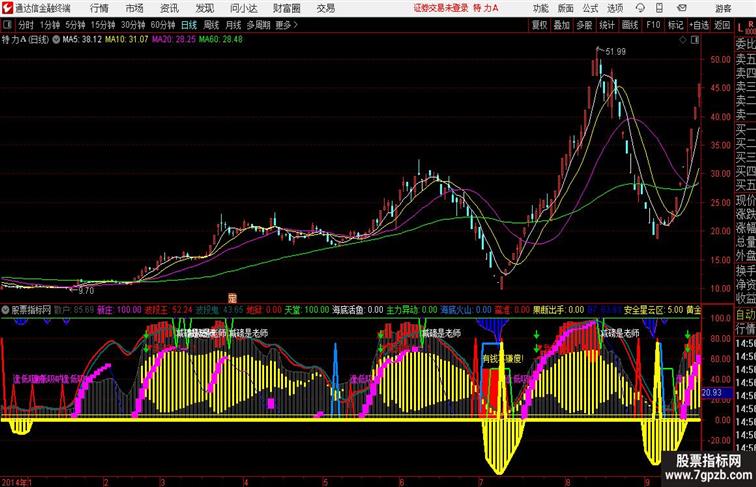This screenshot has width=756, height=487.
Task: Click the 海底活鱼: 0.00 indicator value
Action: [357, 310]
